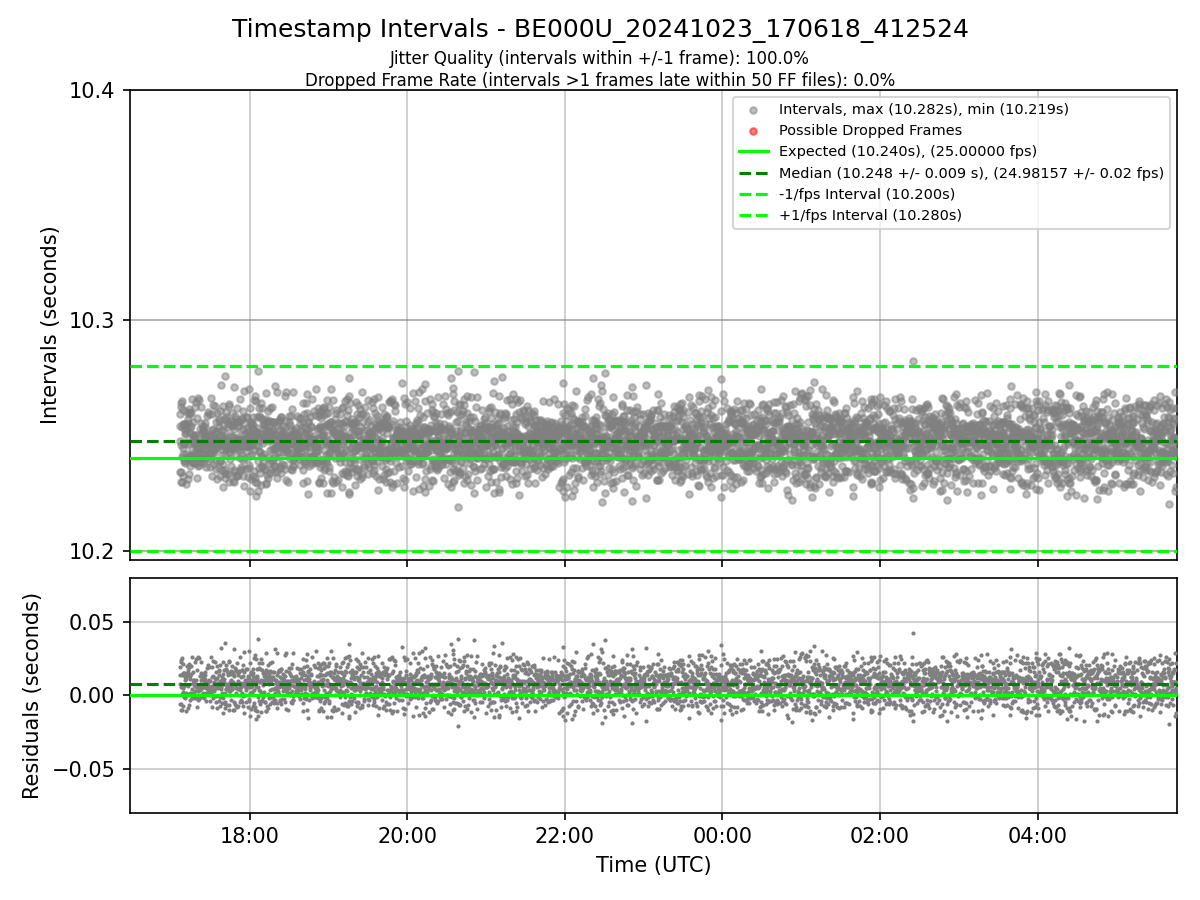Viewport: 1200px width, 900px height.
Task: Click legend entry '+1/fps Interval (10.280s)'
Action: point(869,215)
